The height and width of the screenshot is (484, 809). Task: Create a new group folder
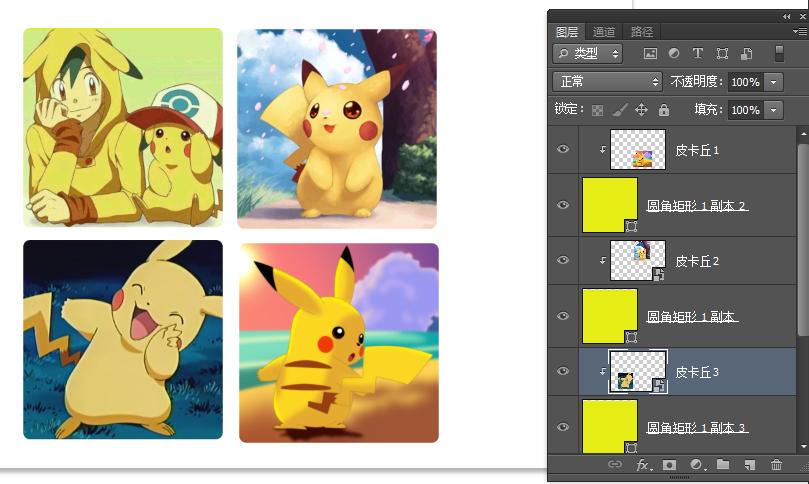723,464
